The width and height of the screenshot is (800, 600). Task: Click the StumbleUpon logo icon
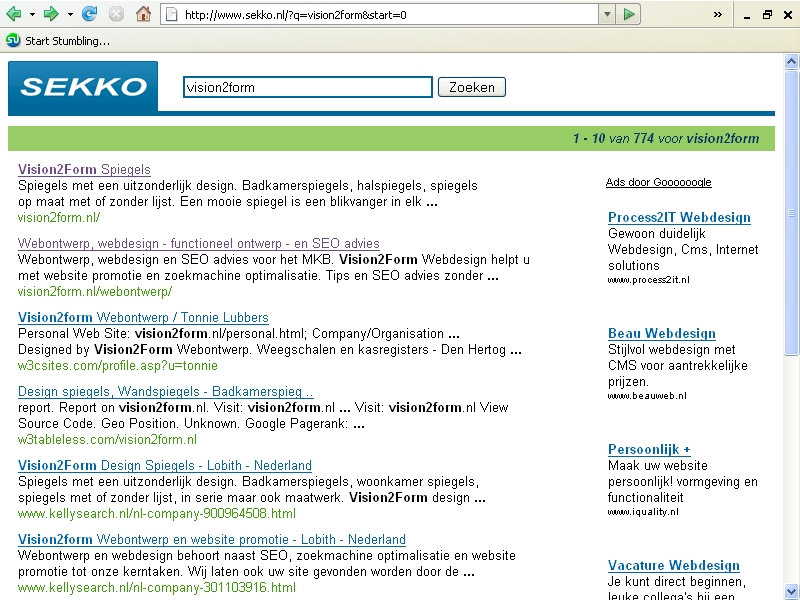point(13,40)
